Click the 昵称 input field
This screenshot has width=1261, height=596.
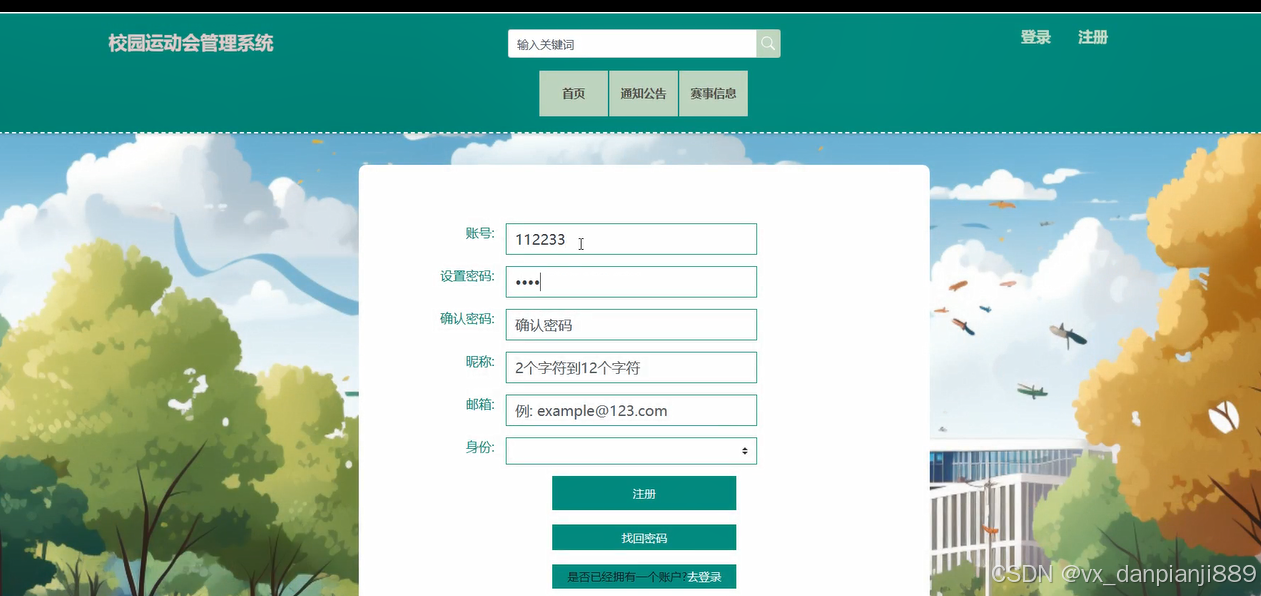point(631,367)
